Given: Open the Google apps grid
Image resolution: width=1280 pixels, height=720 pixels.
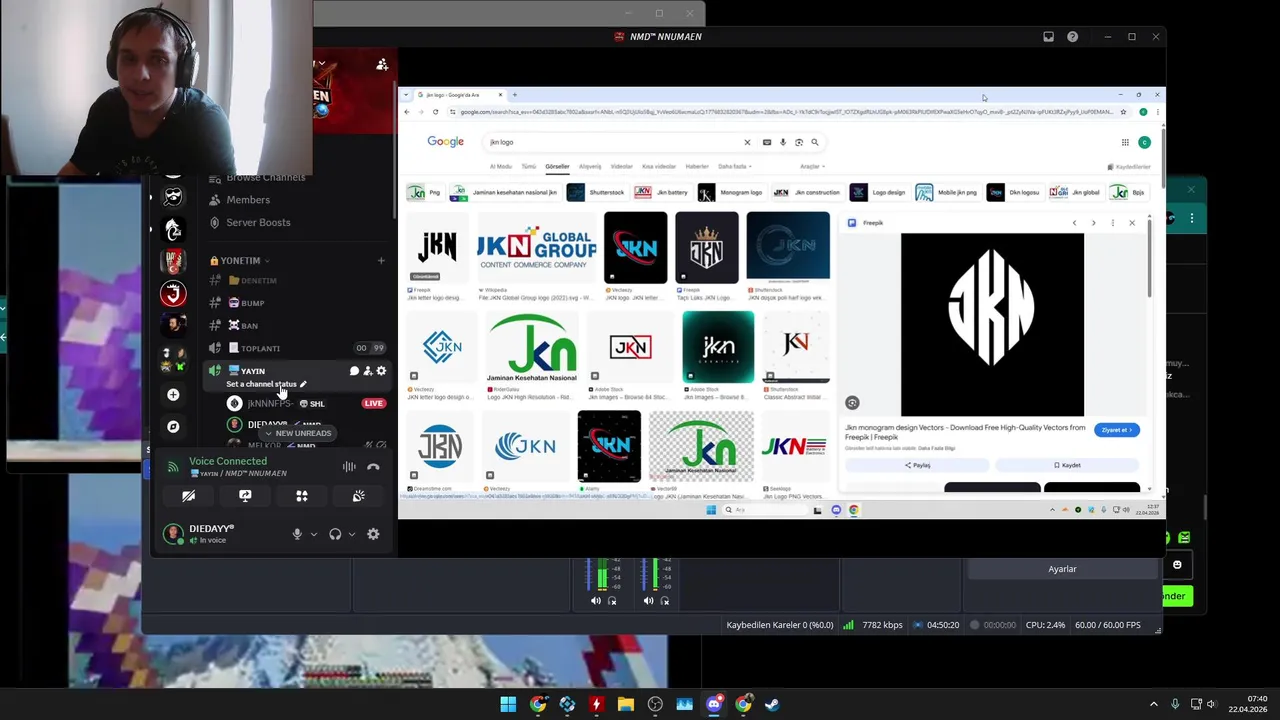Looking at the screenshot, I should (1125, 142).
